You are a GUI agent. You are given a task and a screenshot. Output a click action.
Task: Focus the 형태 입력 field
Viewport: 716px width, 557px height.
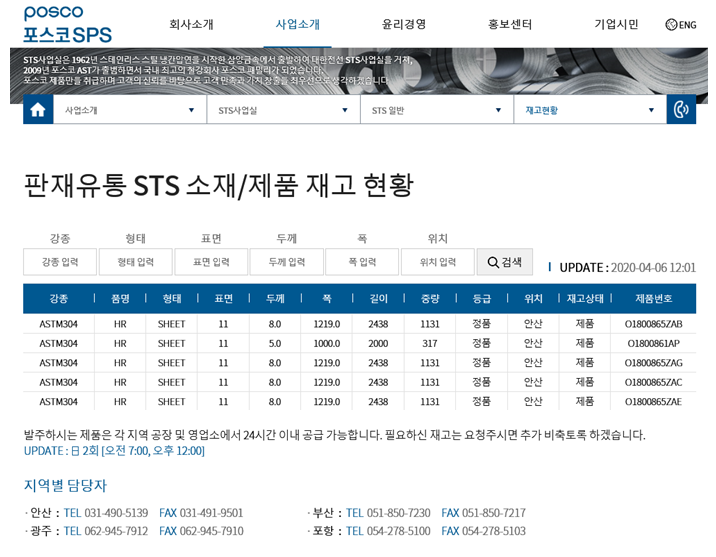click(x=136, y=262)
